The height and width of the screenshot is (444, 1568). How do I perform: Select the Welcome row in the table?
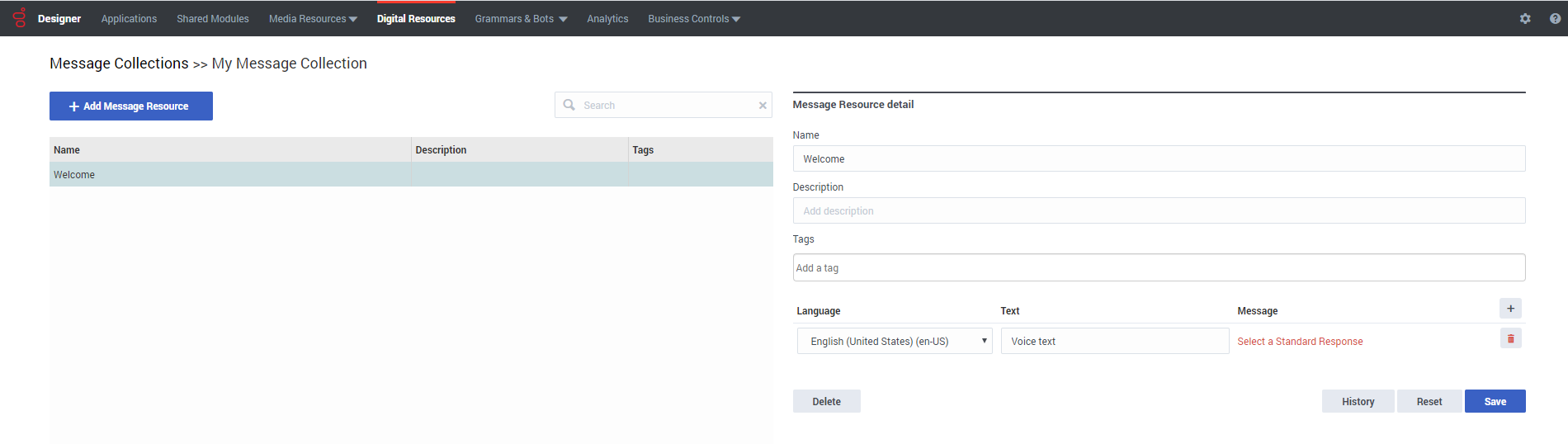point(229,175)
